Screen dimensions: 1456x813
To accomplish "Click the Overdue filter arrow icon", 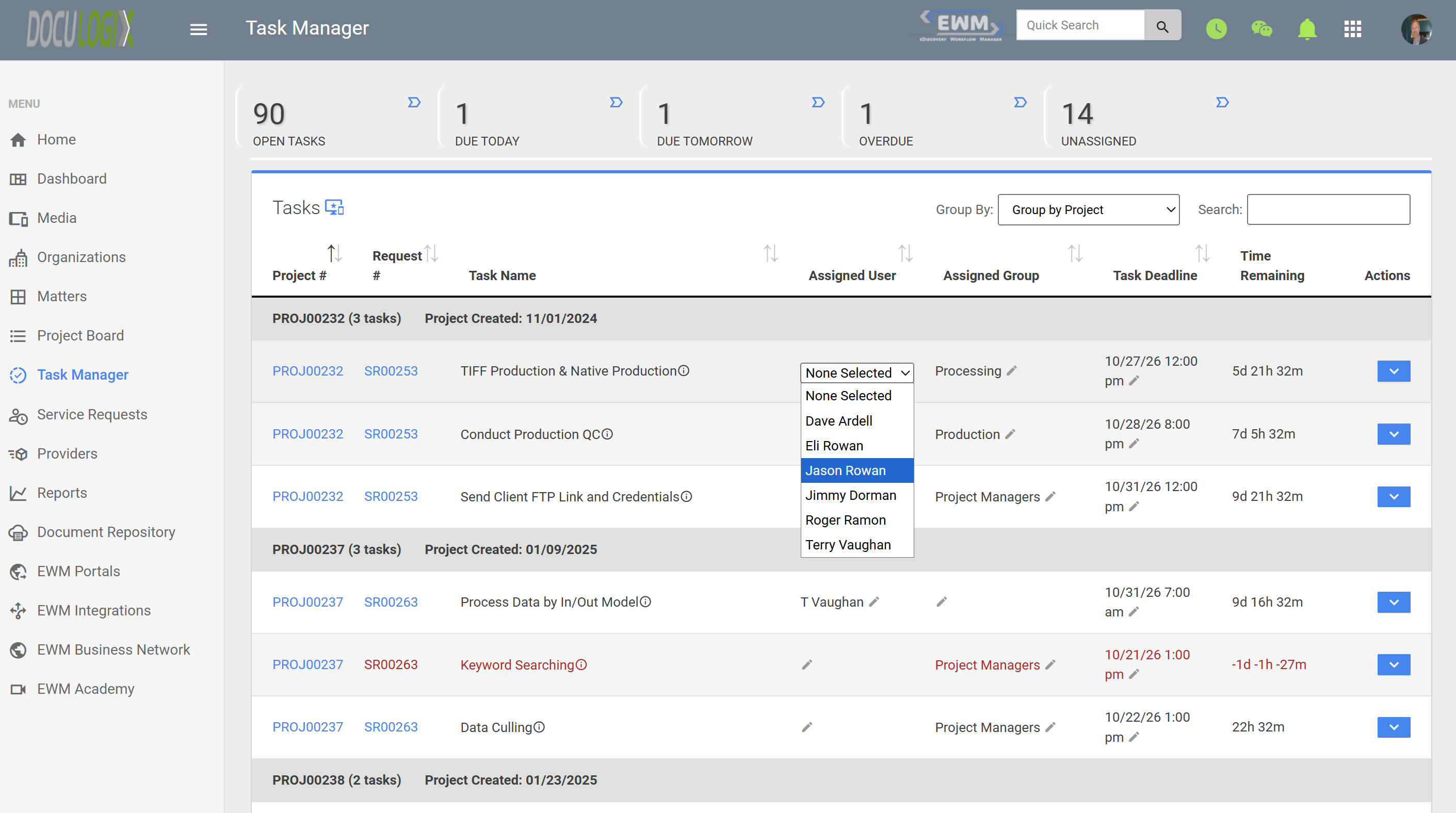I will click(1020, 102).
